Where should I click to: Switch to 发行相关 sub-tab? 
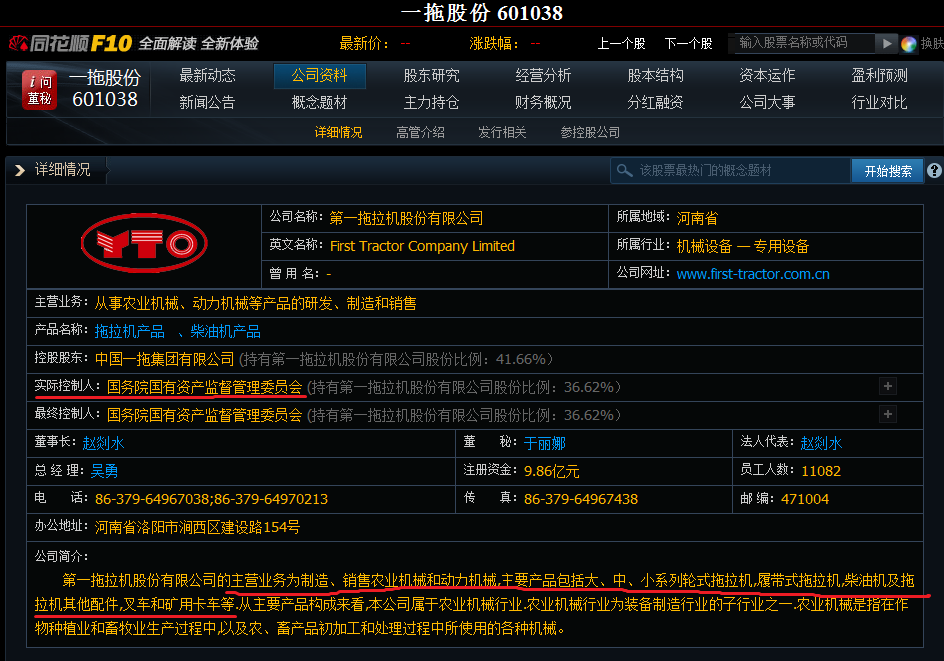(x=502, y=132)
